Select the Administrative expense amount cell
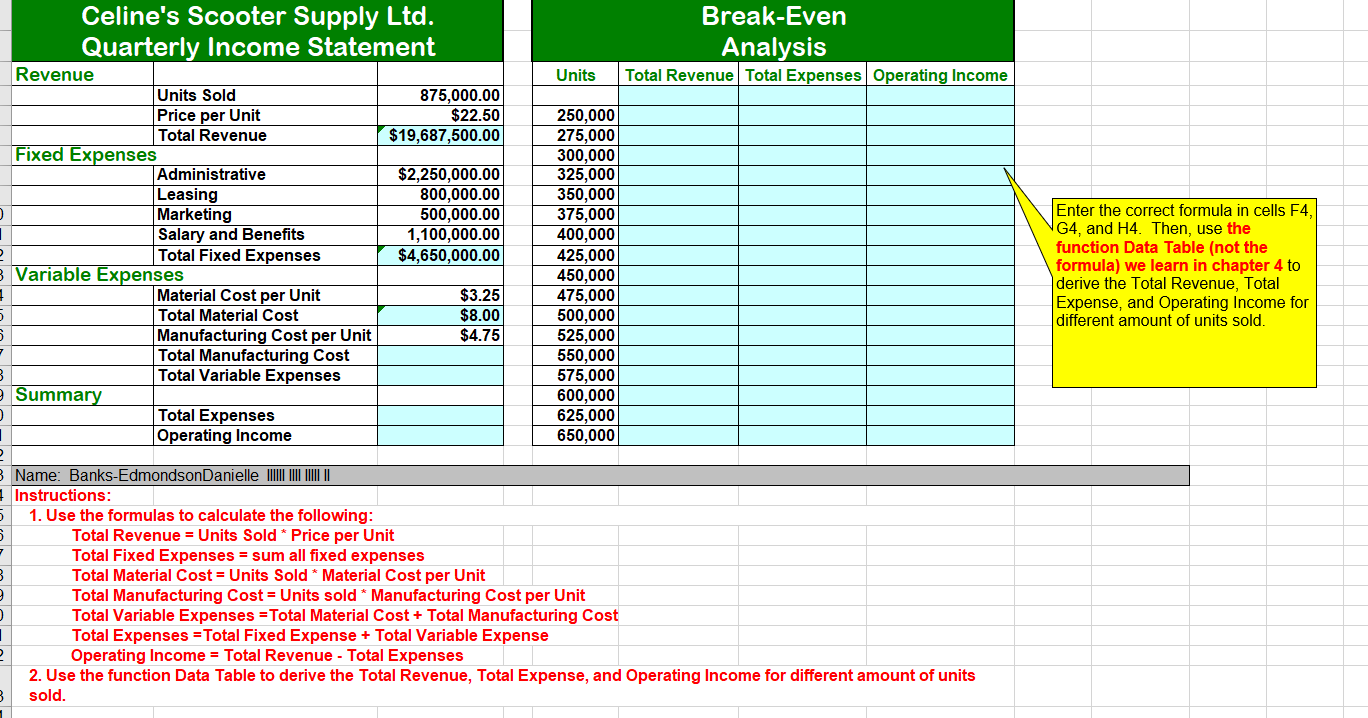 (440, 175)
